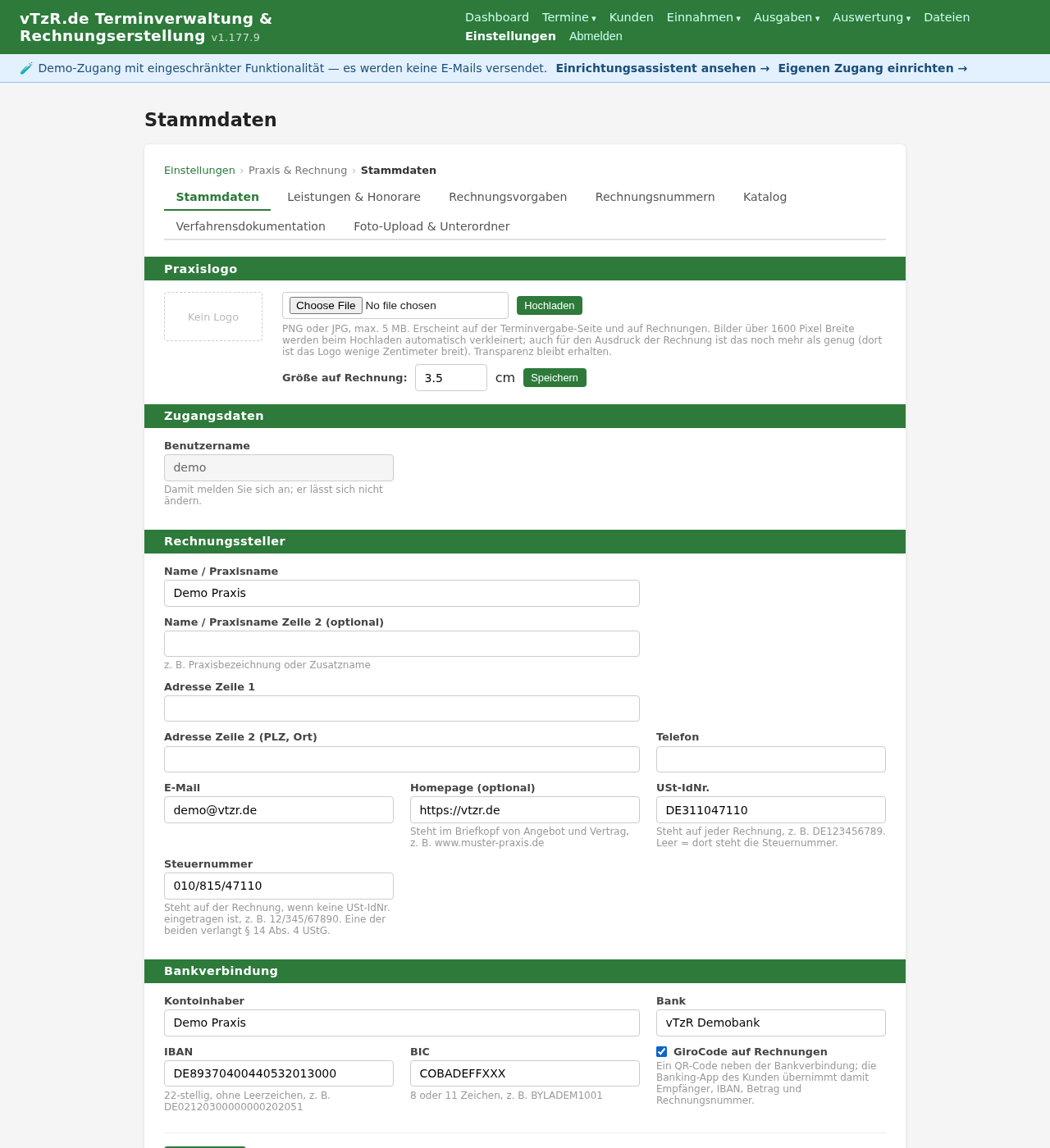Viewport: 1050px width, 1148px height.
Task: Click the Bank name field
Action: [x=771, y=1023]
